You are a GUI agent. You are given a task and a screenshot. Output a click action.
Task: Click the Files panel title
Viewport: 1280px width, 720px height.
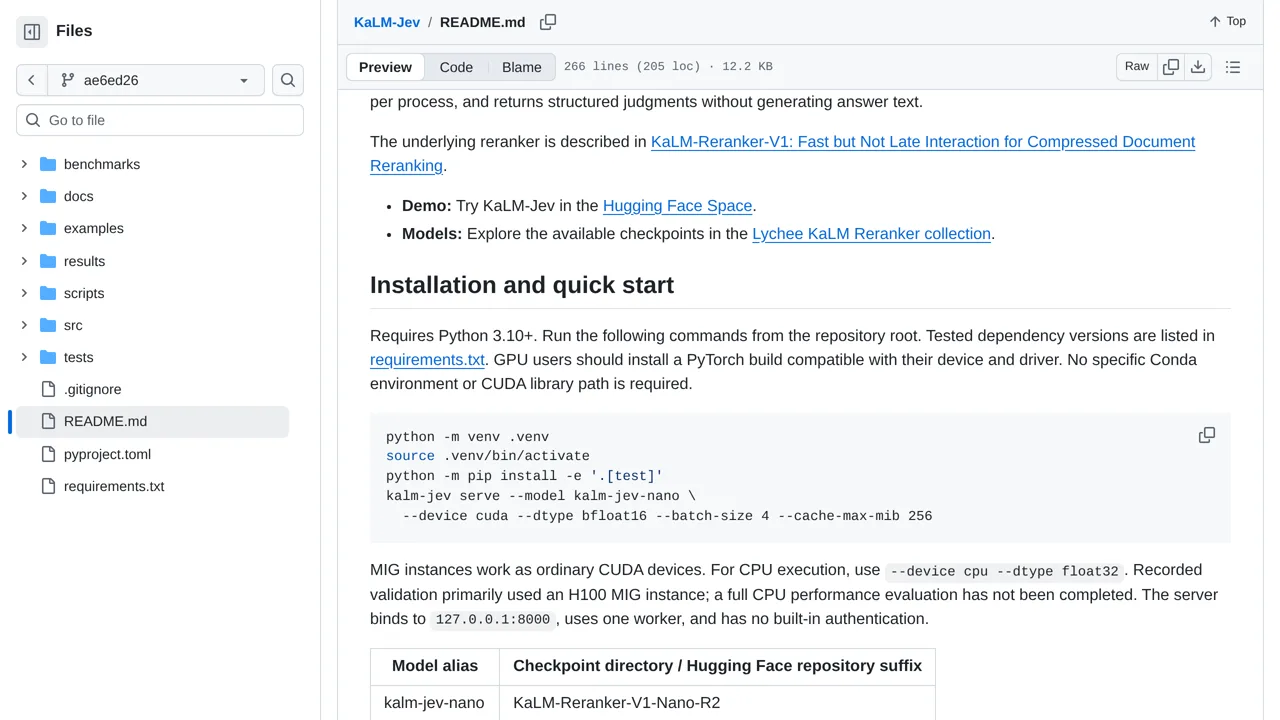pyautogui.click(x=74, y=31)
